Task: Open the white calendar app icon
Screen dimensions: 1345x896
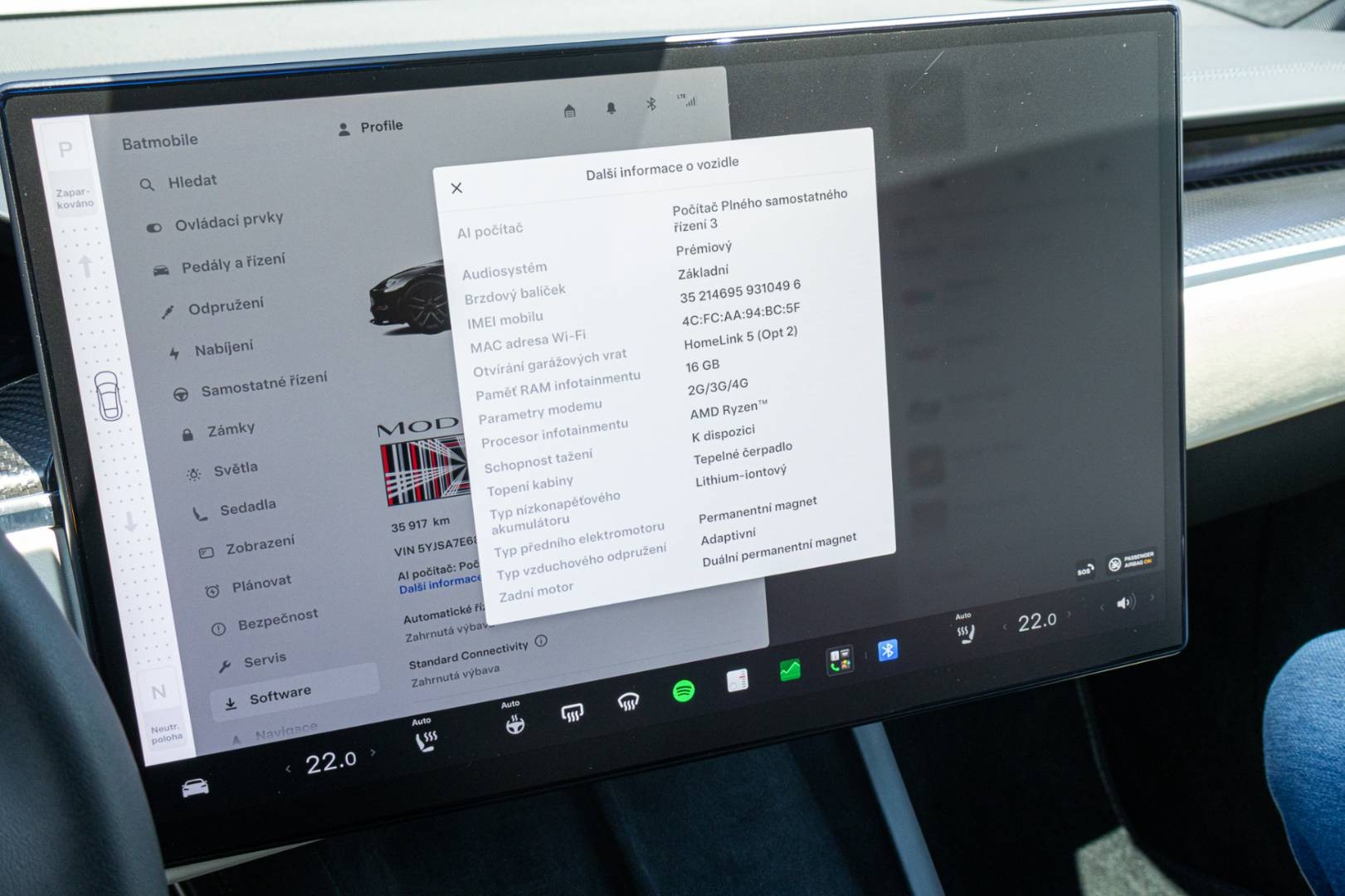Action: click(737, 680)
